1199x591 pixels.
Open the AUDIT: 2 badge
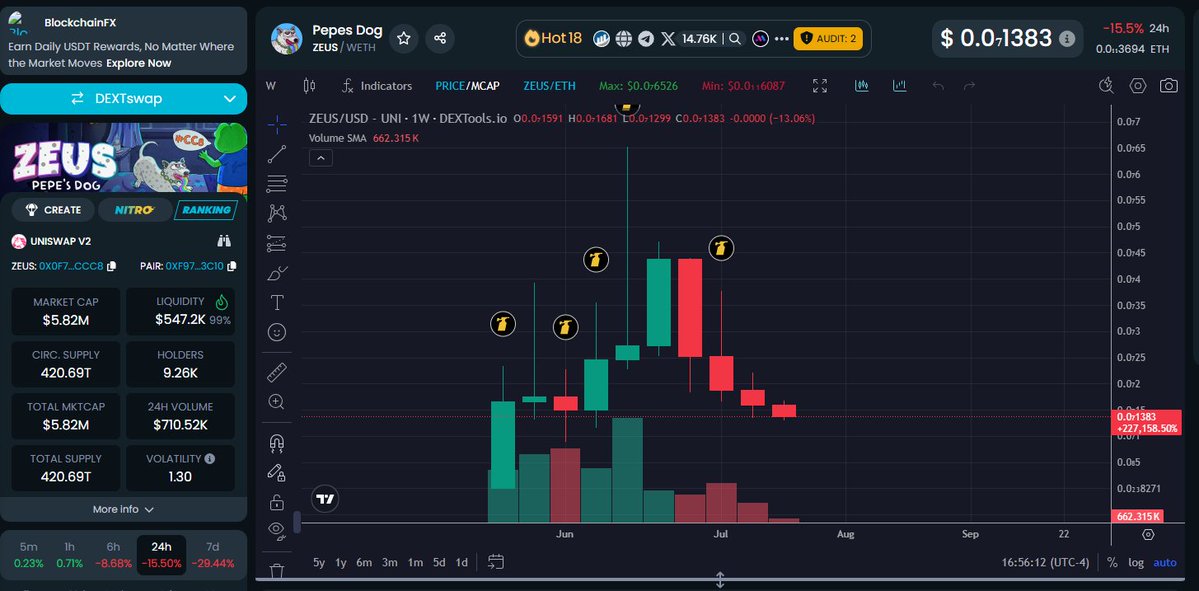828,38
